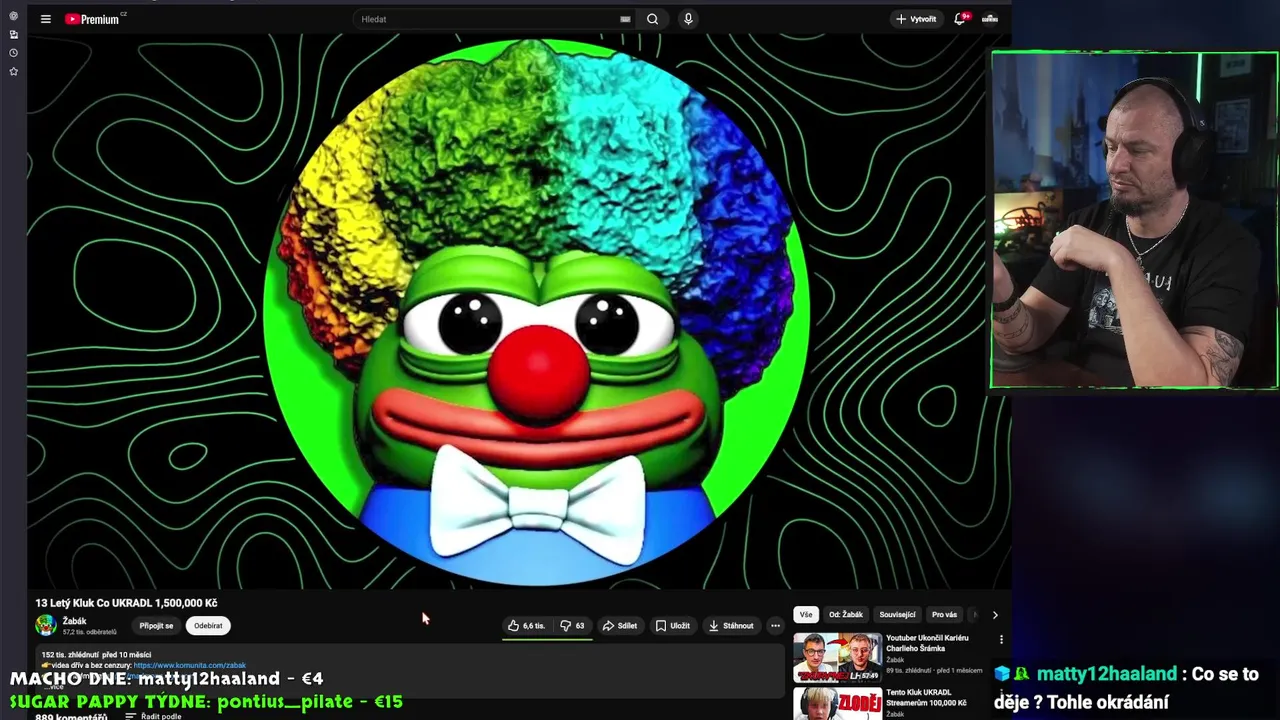Image resolution: width=1280 pixels, height=720 pixels.
Task: Select the Od: Žabák filter chip
Action: tap(846, 615)
